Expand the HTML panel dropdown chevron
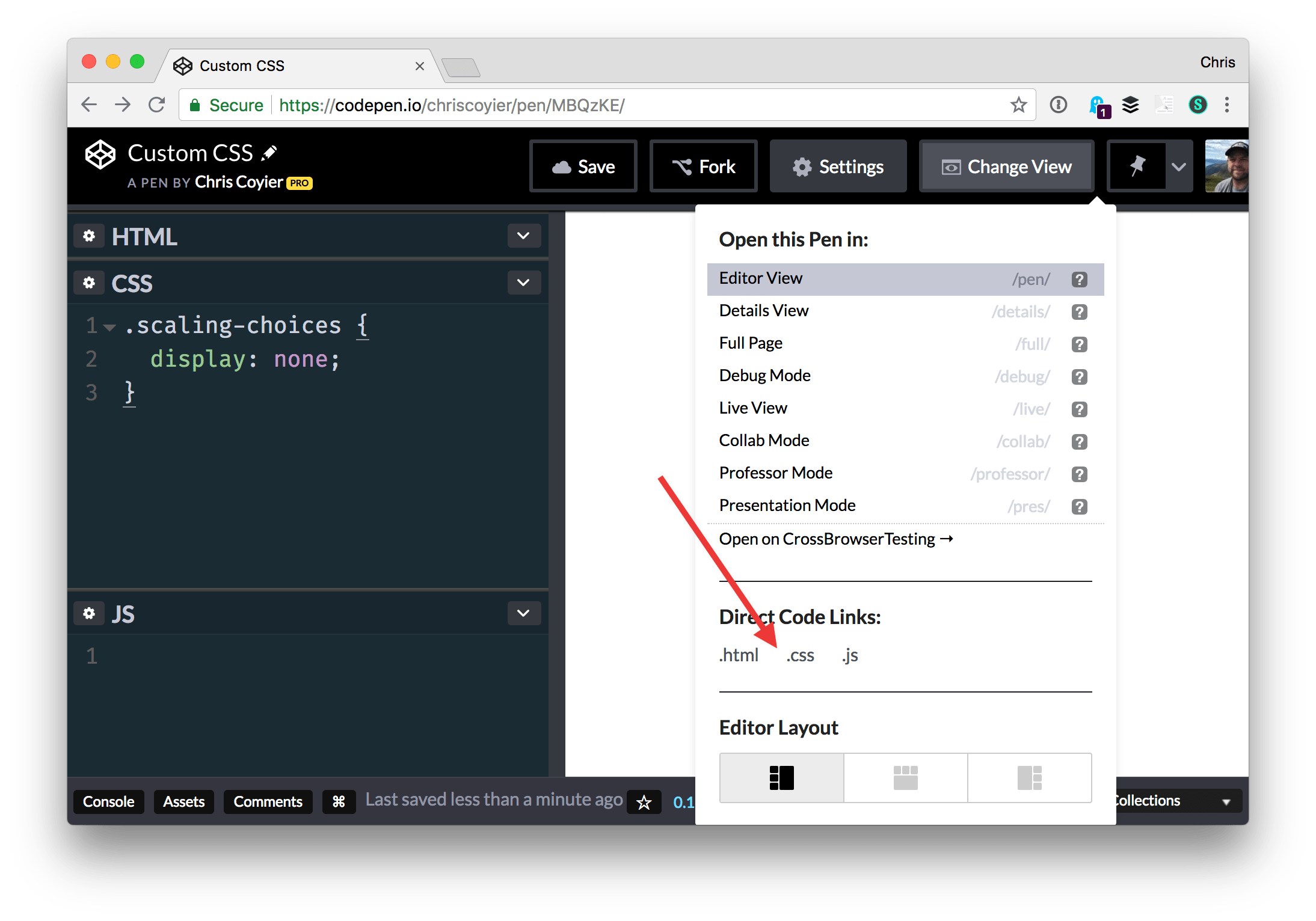The height and width of the screenshot is (921, 1316). [x=523, y=236]
